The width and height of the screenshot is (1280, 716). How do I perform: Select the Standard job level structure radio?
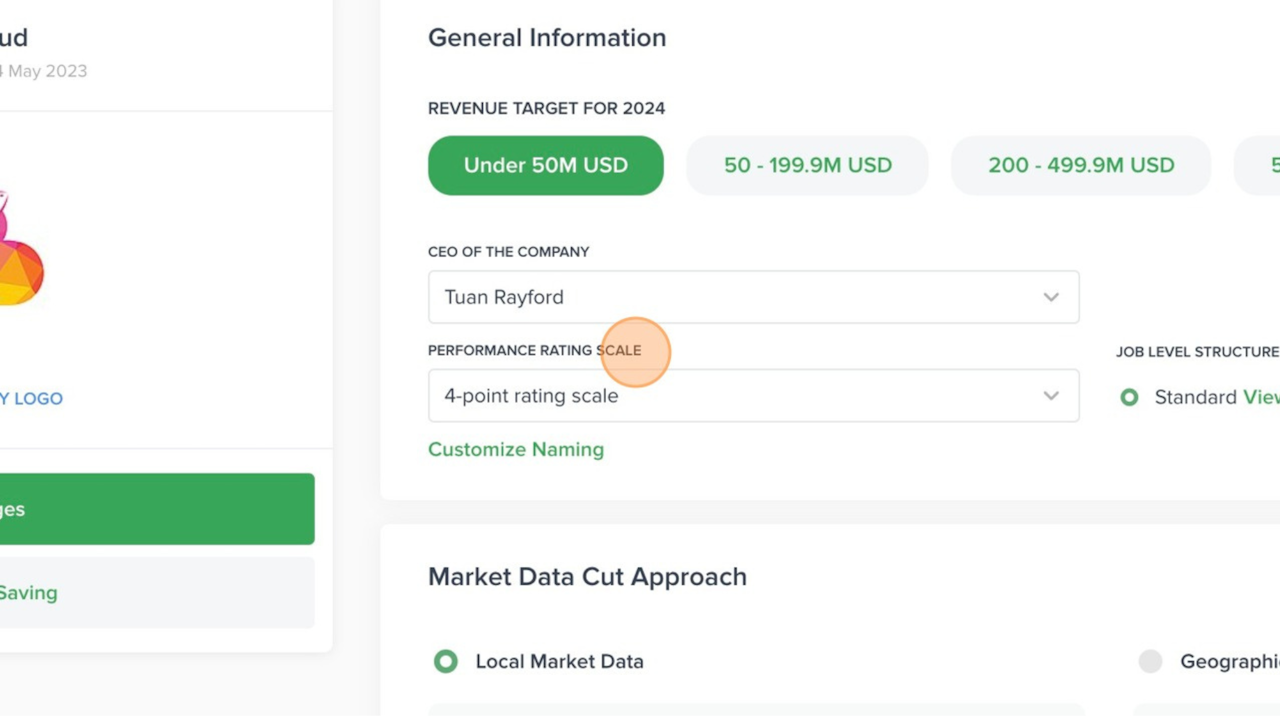click(x=1129, y=397)
